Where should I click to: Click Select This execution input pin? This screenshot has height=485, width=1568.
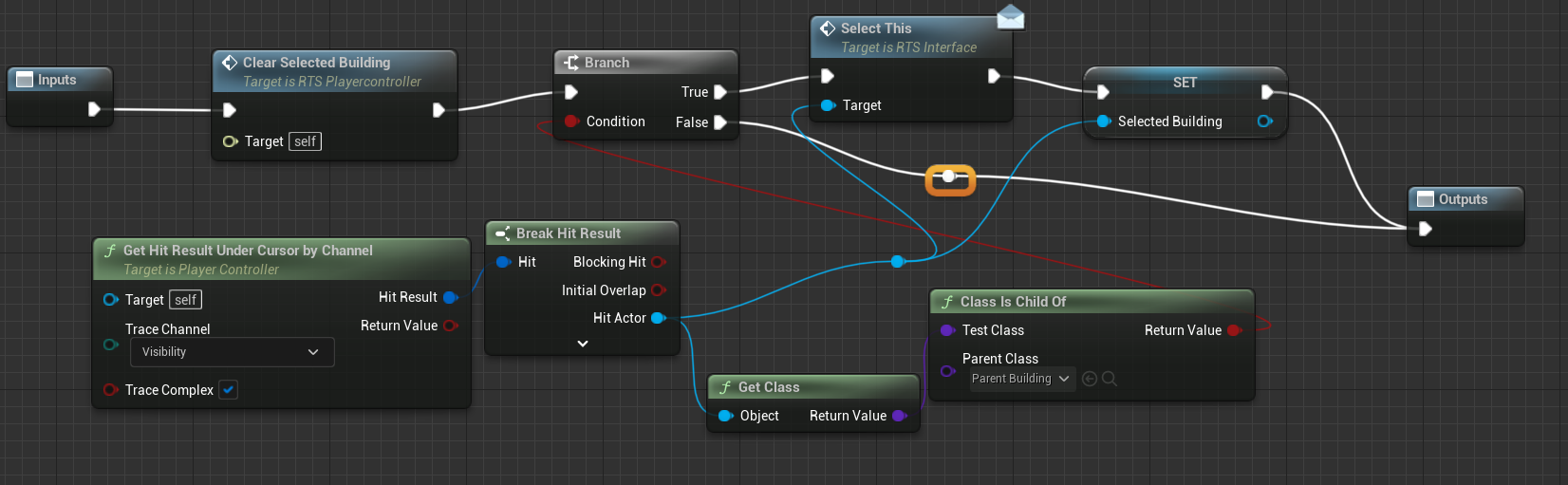tap(827, 76)
